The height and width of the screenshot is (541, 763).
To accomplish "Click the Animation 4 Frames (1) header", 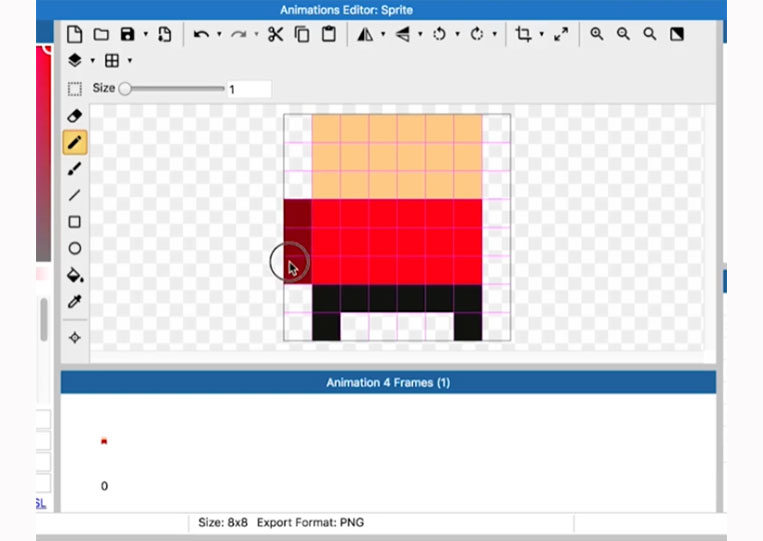I will tap(388, 382).
